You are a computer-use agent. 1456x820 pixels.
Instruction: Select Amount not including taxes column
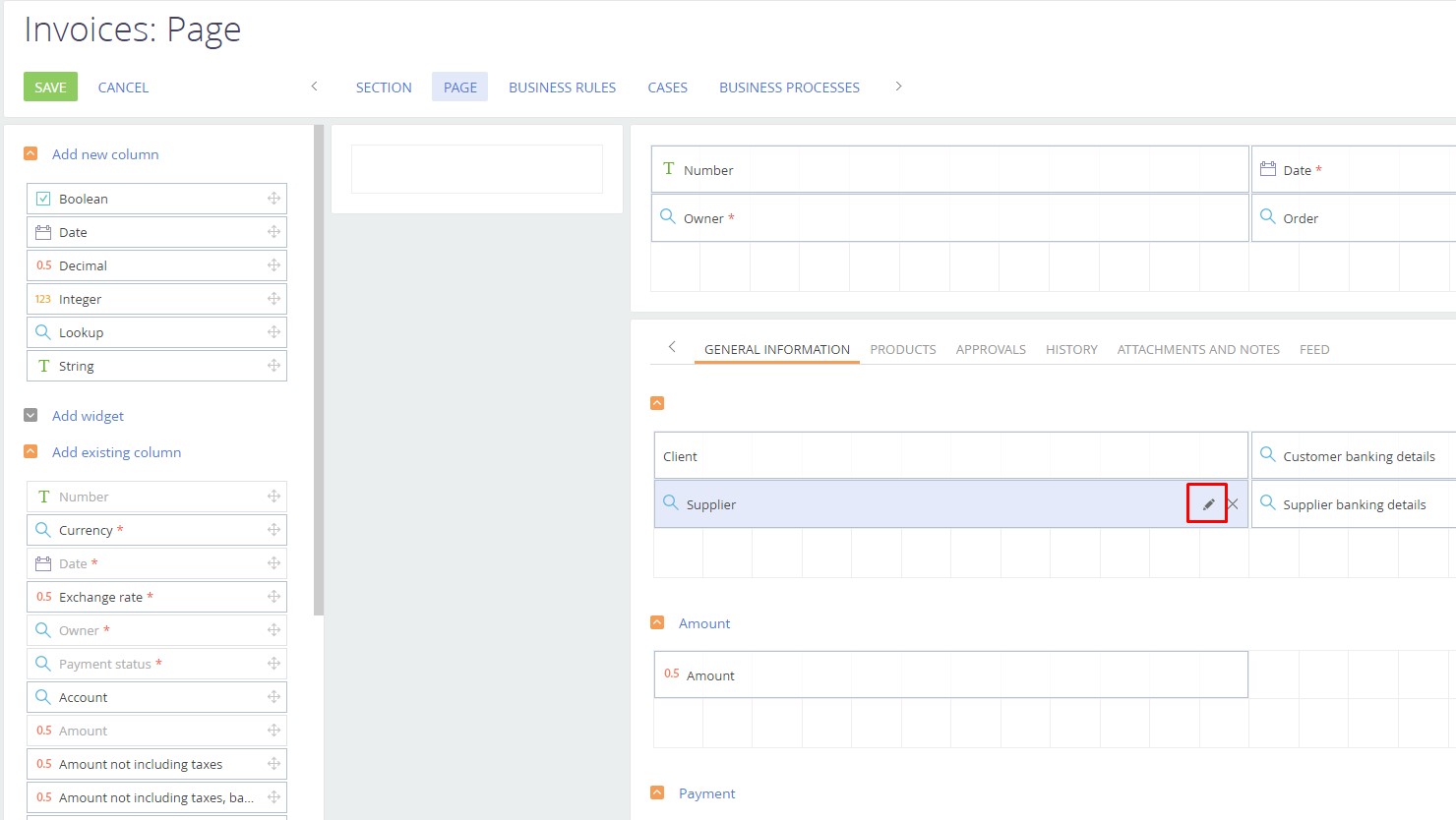point(156,764)
